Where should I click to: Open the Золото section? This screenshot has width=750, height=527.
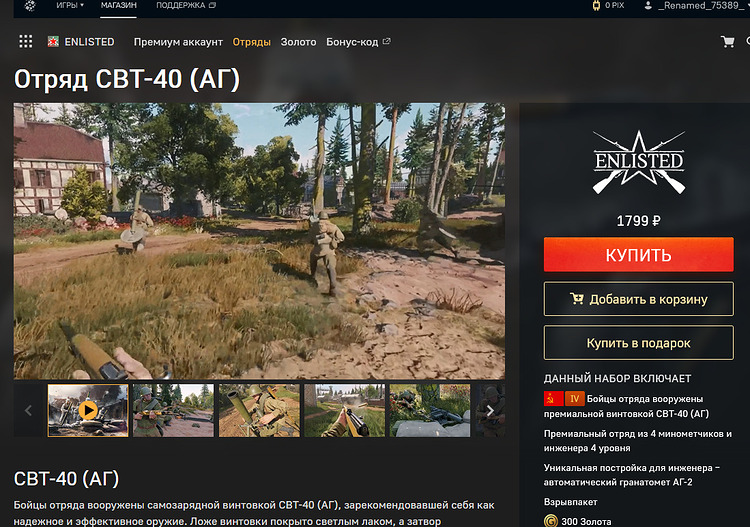(x=298, y=42)
